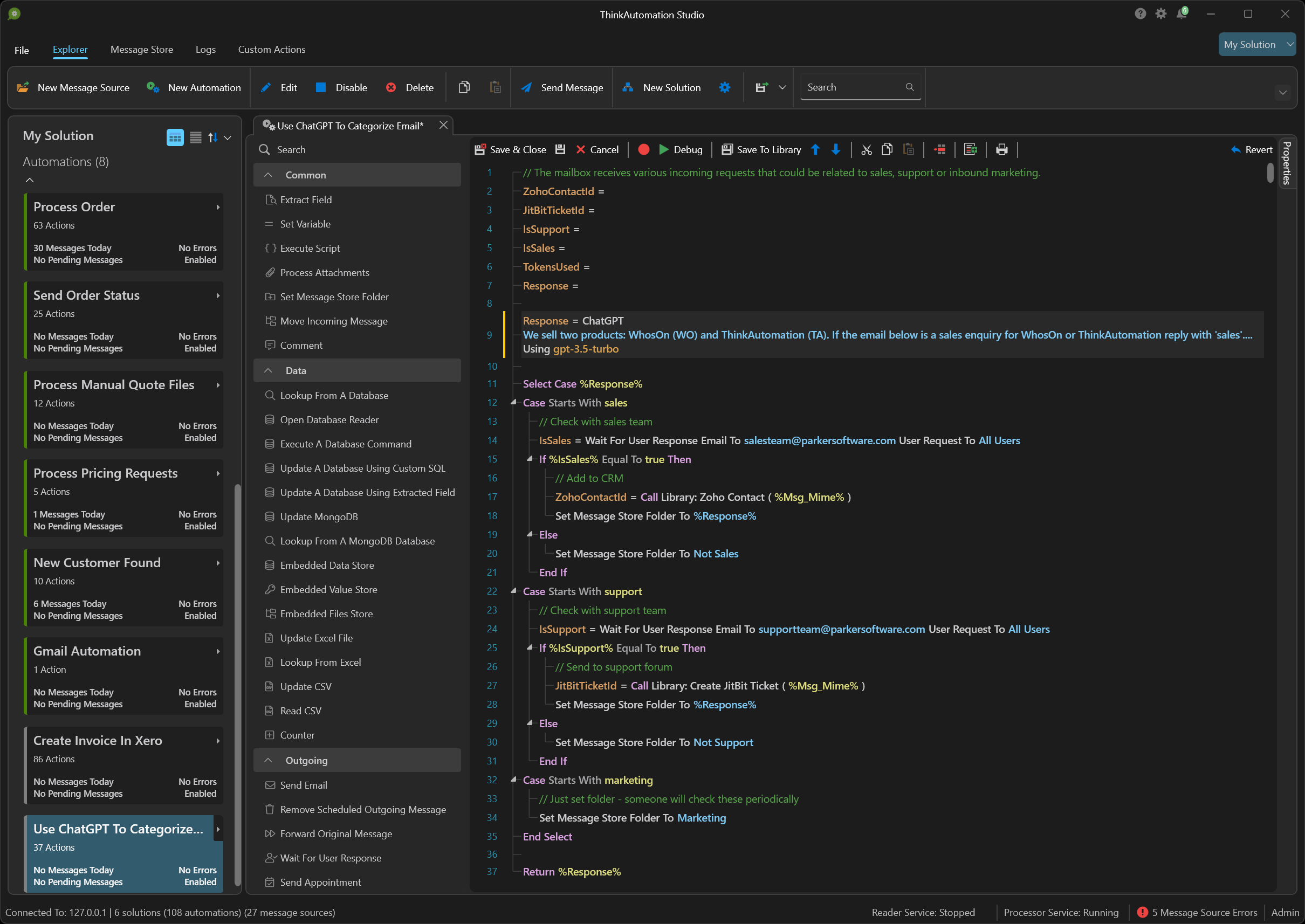The width and height of the screenshot is (1305, 924).
Task: Click Save & Close button in editor
Action: tap(509, 149)
